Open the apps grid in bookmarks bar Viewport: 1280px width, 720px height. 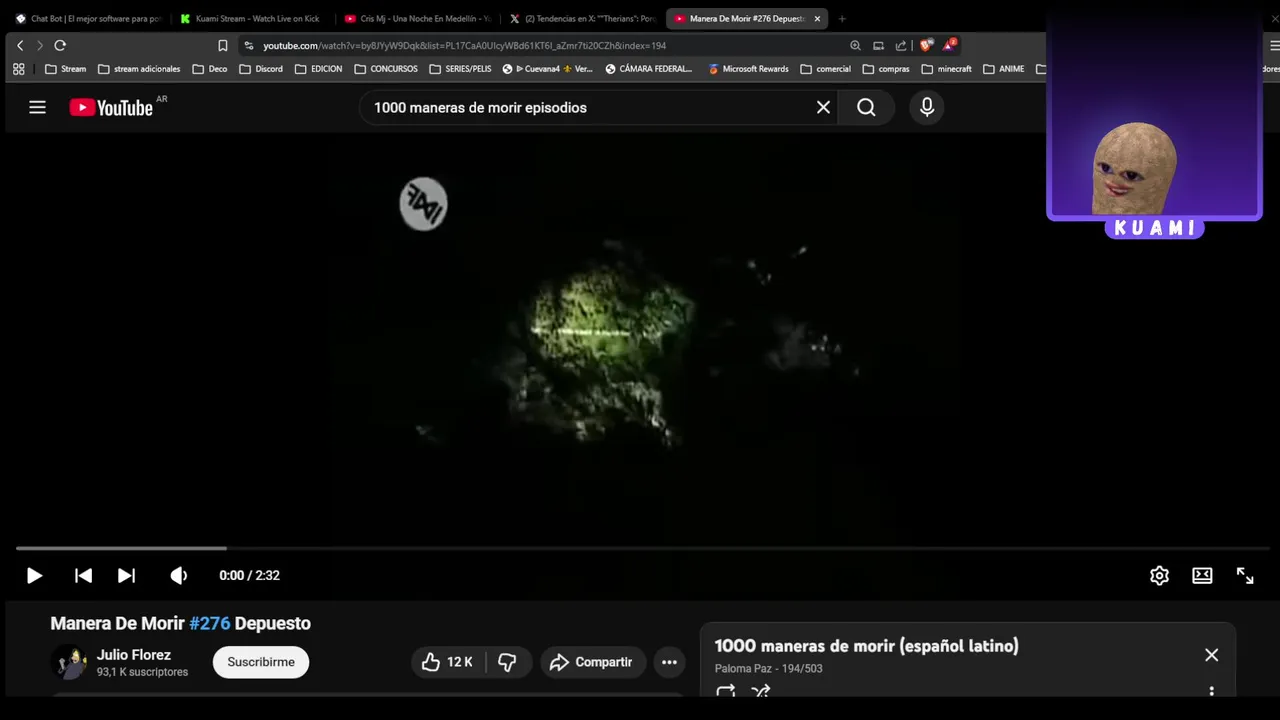(18, 69)
